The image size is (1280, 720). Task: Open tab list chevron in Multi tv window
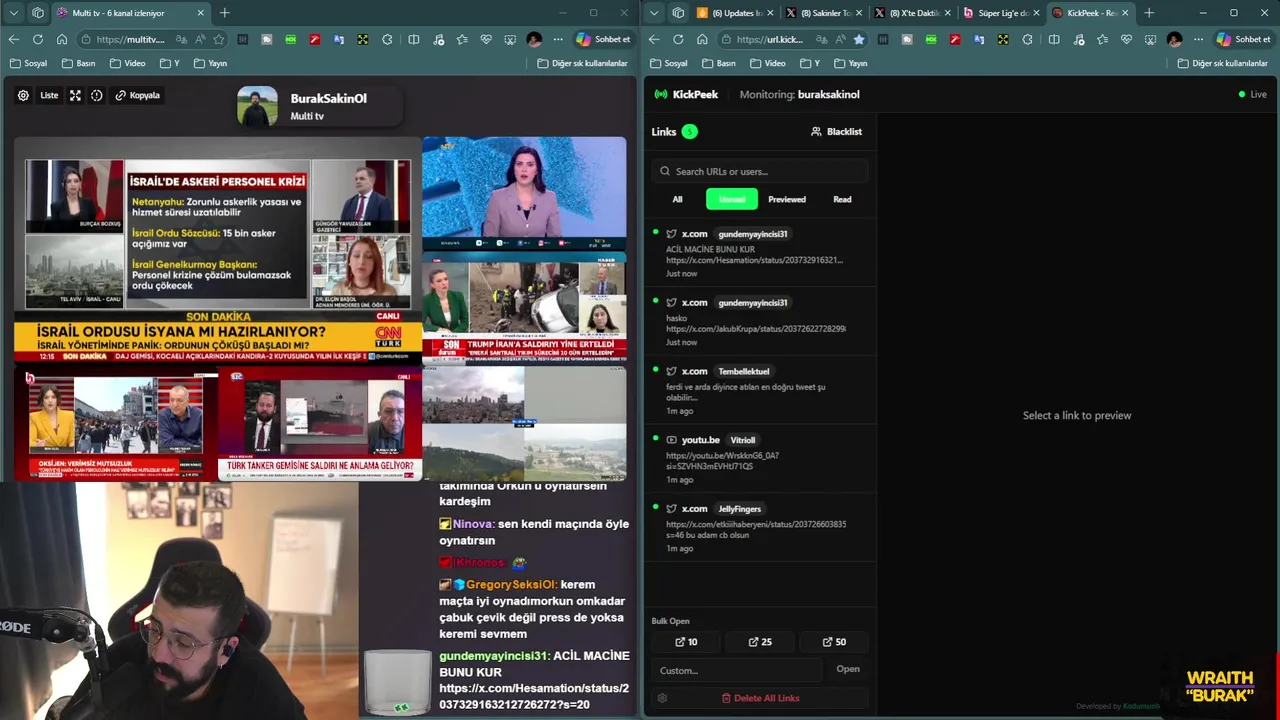(x=13, y=13)
